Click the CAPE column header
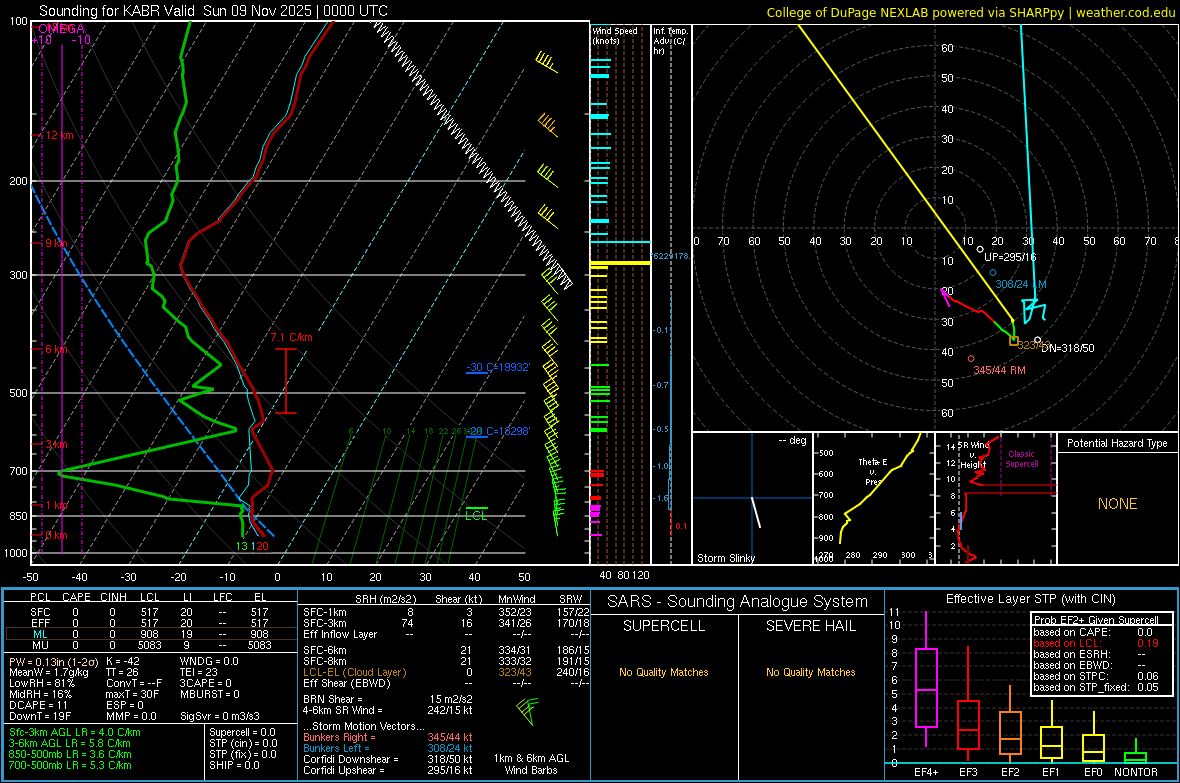 (x=76, y=597)
